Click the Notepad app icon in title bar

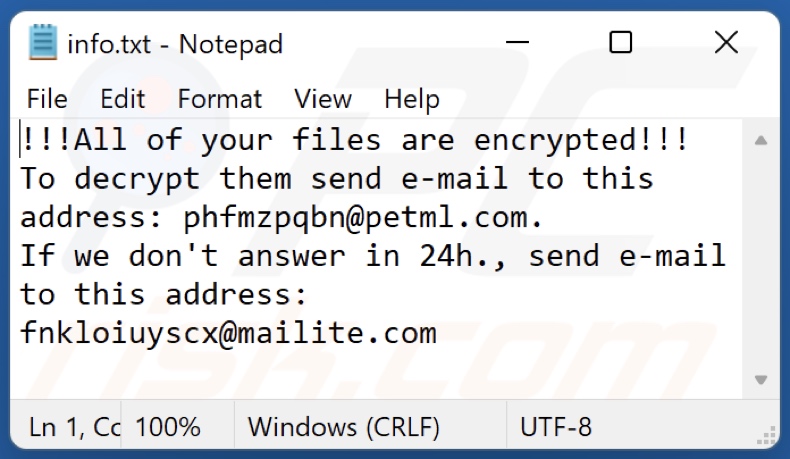43,43
